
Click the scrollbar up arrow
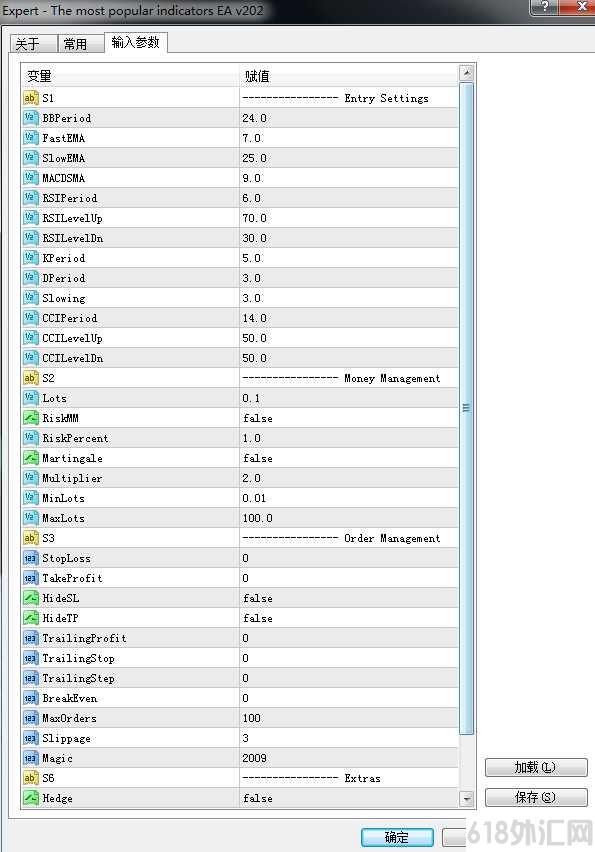click(x=467, y=73)
